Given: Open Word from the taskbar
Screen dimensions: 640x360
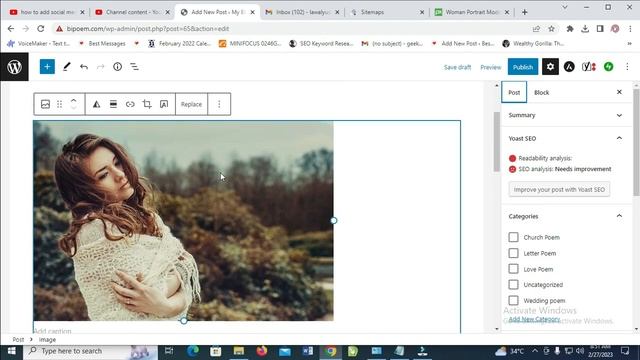Looking at the screenshot, I should pyautogui.click(x=308, y=351).
